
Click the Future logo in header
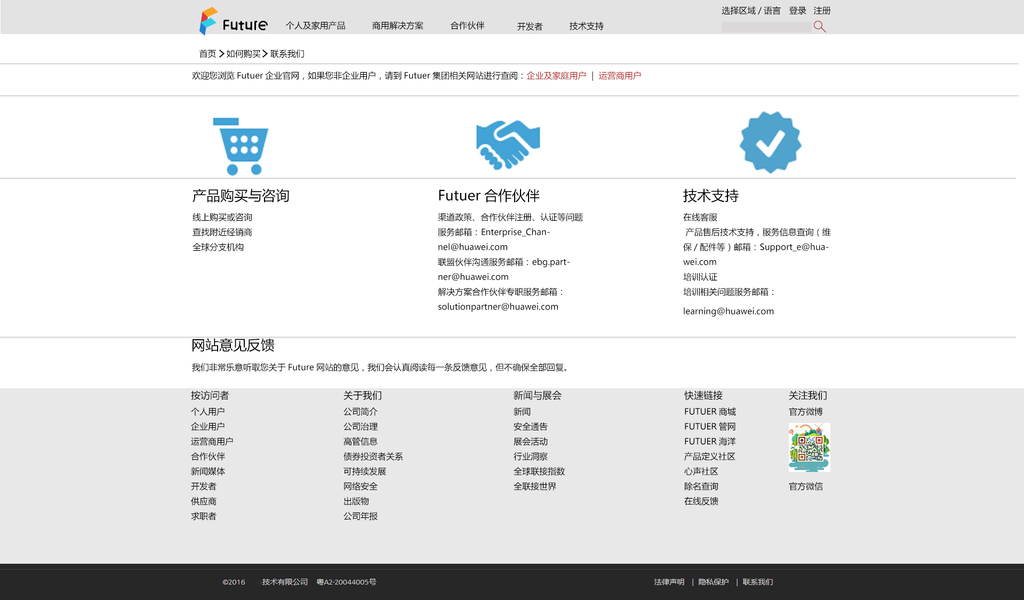pos(233,21)
